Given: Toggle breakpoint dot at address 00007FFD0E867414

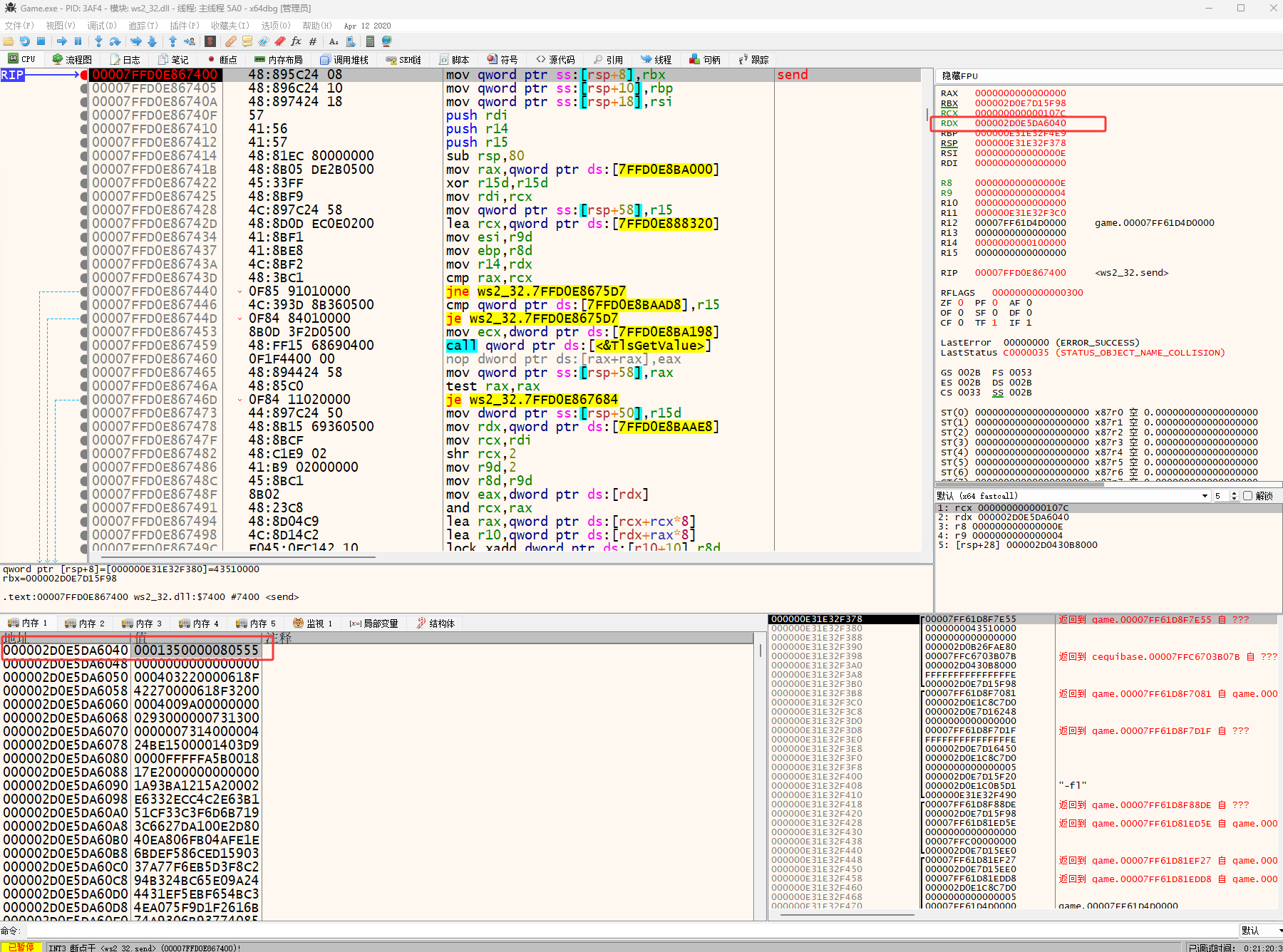Looking at the screenshot, I should click(84, 156).
